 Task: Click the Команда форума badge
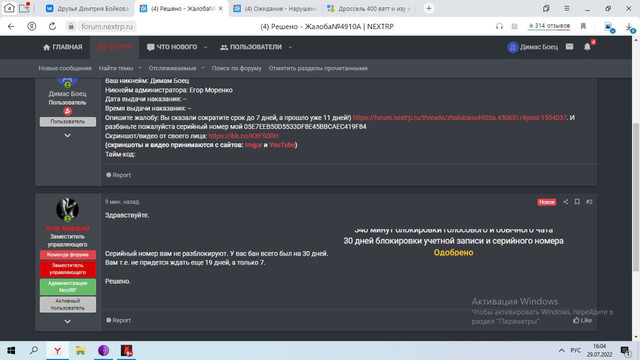click(x=68, y=255)
